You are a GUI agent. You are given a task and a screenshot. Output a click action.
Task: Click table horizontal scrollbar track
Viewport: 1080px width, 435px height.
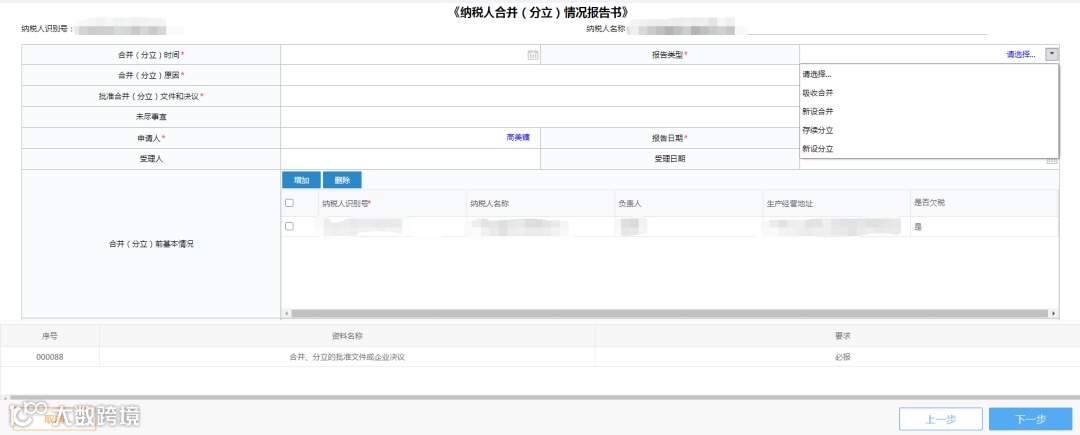click(x=670, y=313)
